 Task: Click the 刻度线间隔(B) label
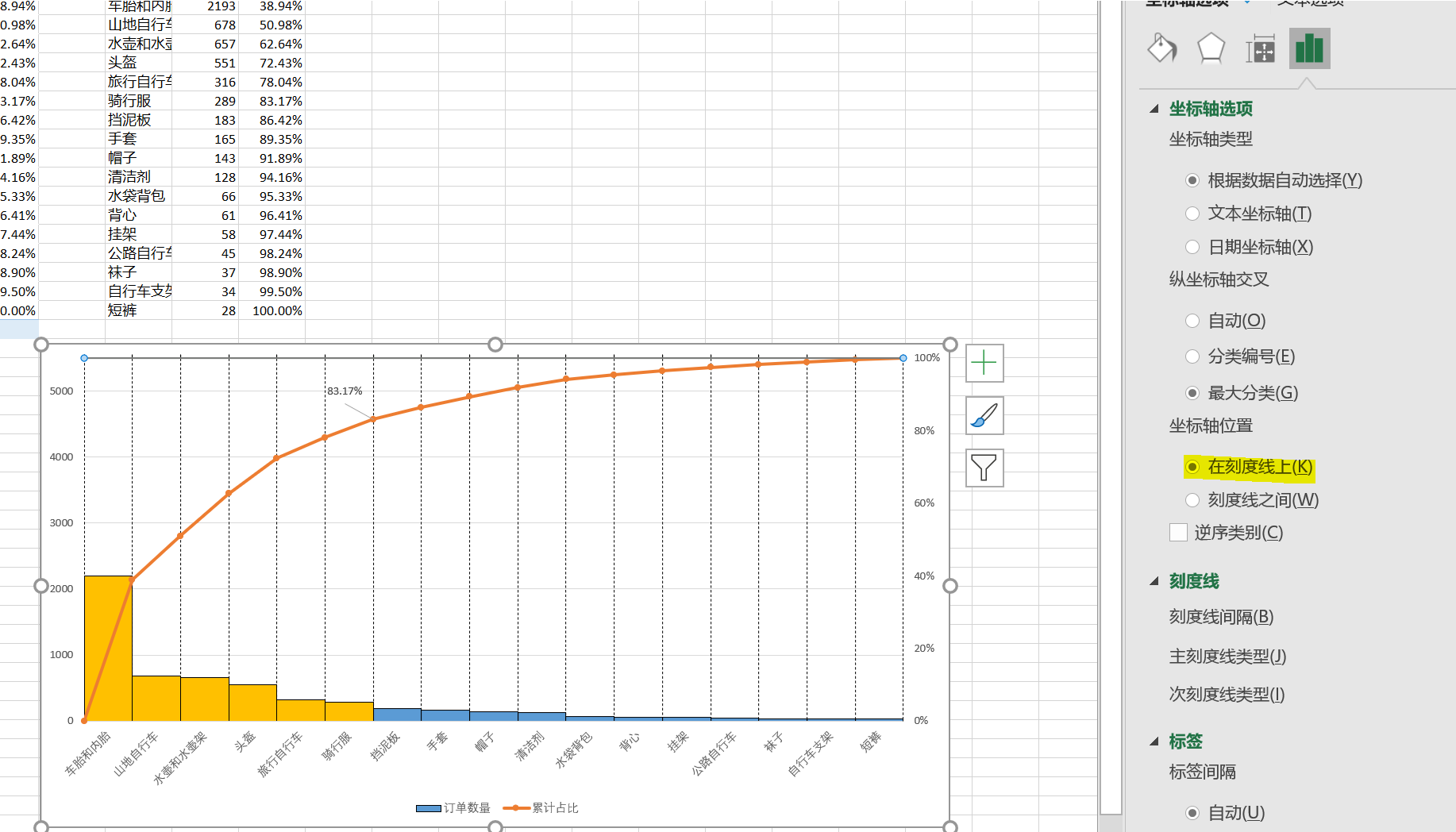(1221, 617)
